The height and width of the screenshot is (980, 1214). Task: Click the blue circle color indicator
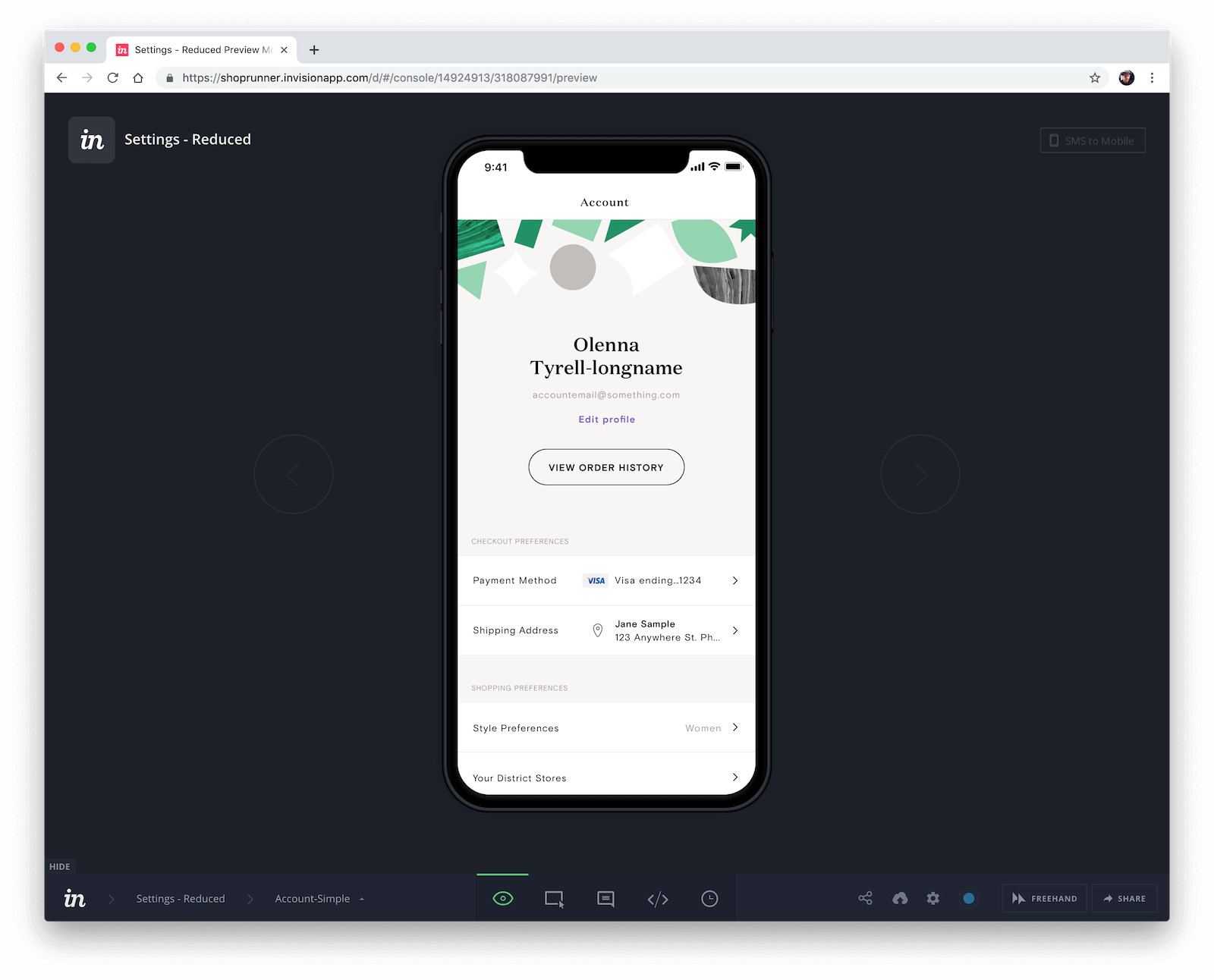coord(968,898)
